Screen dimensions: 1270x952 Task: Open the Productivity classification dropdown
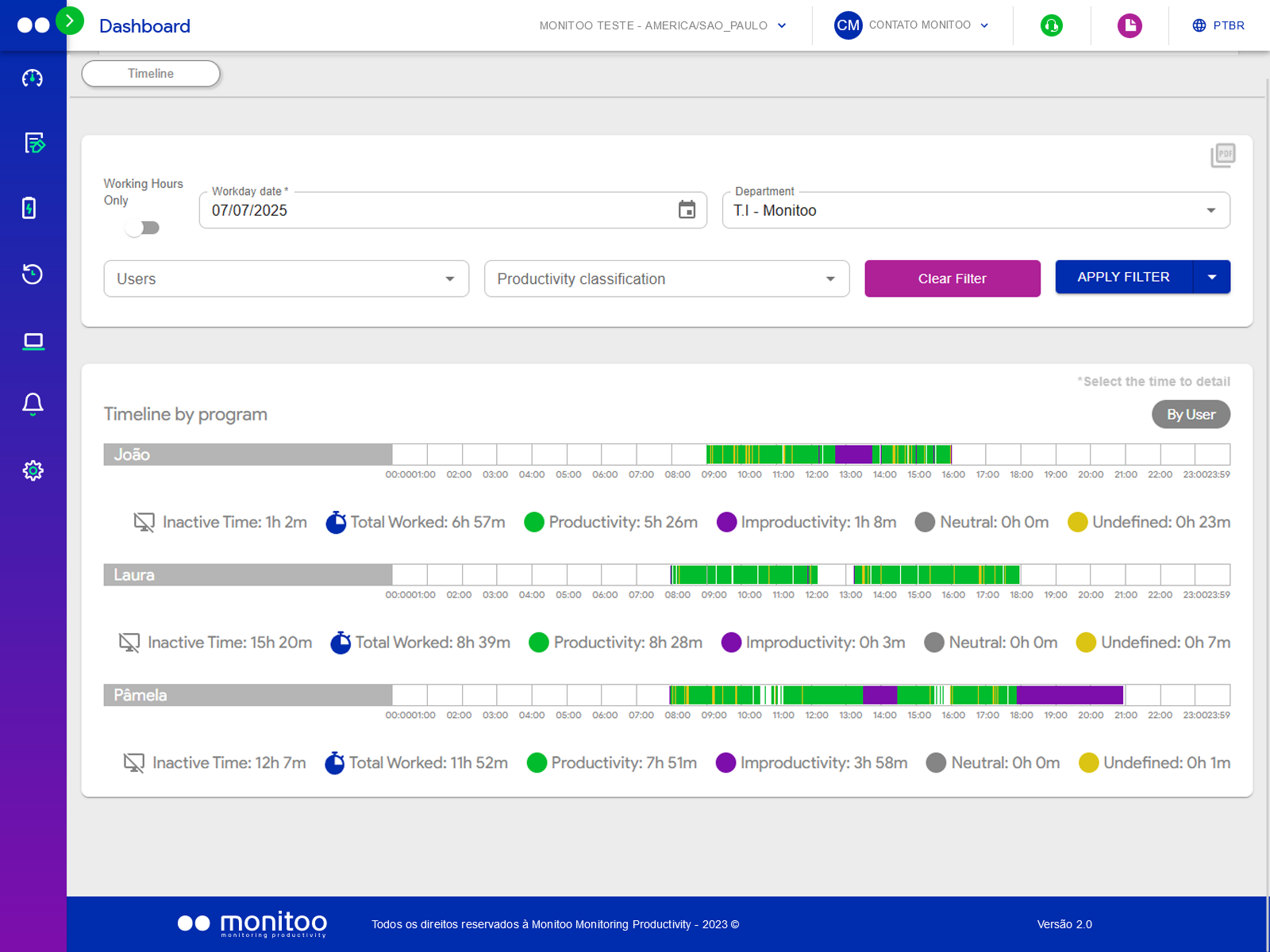pos(667,278)
